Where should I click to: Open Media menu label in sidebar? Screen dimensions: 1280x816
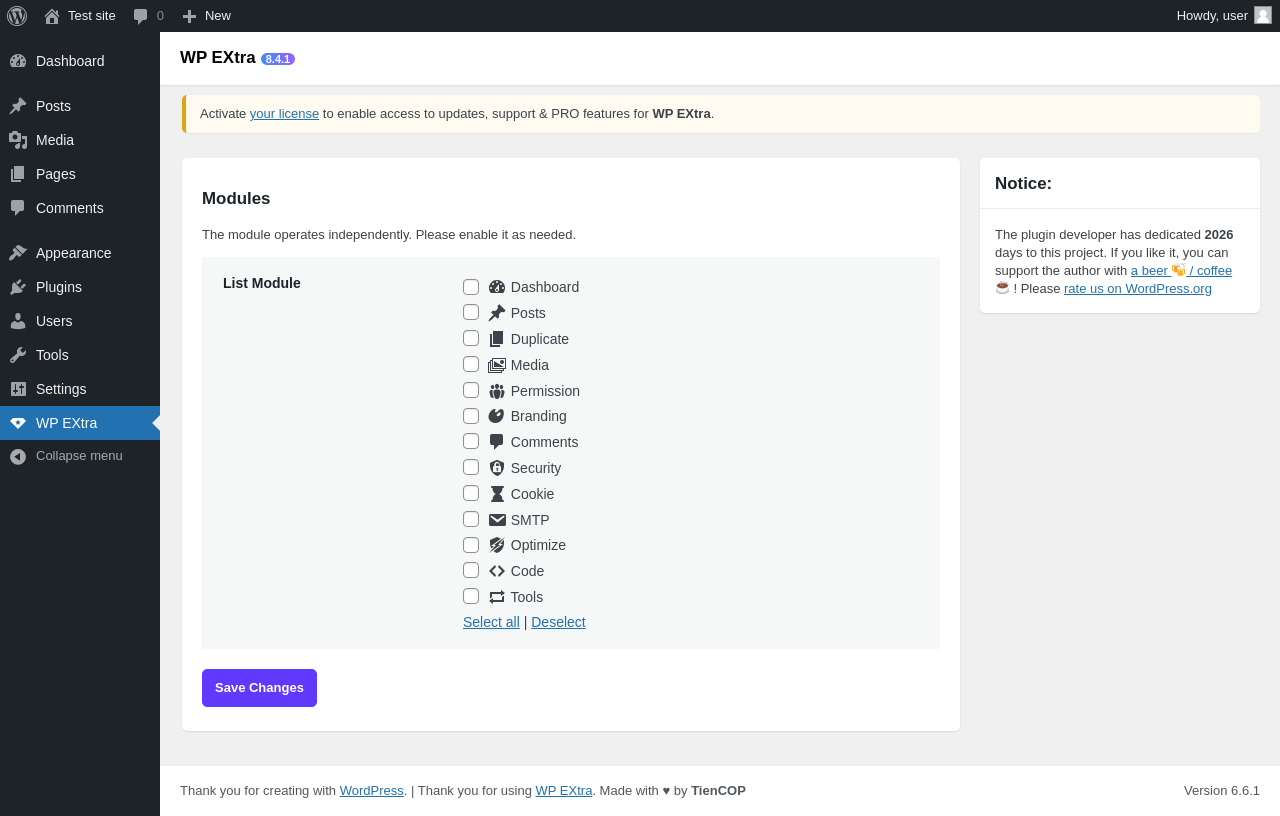coord(55,140)
